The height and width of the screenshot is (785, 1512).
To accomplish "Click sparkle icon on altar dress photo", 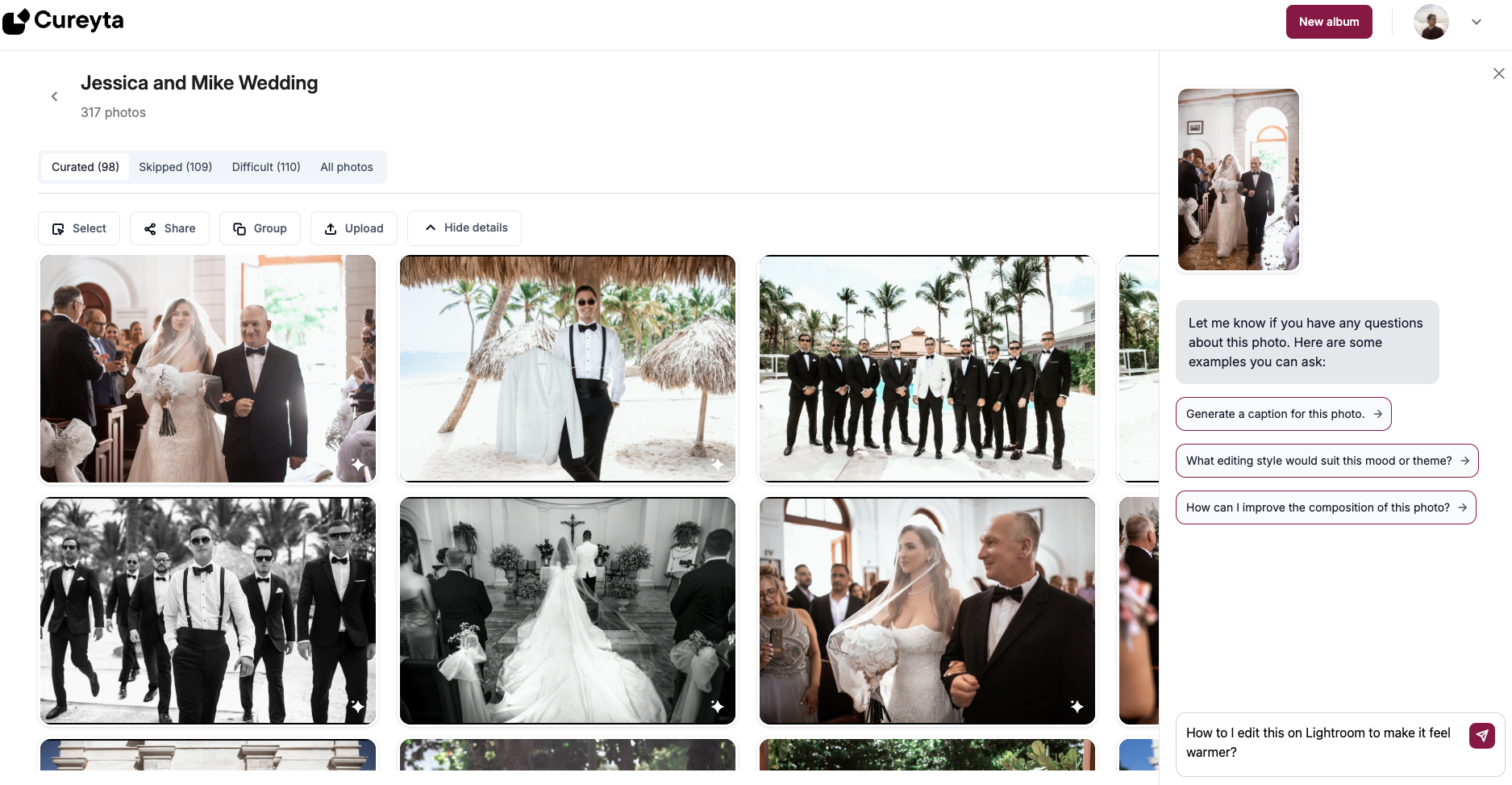I will (x=717, y=707).
